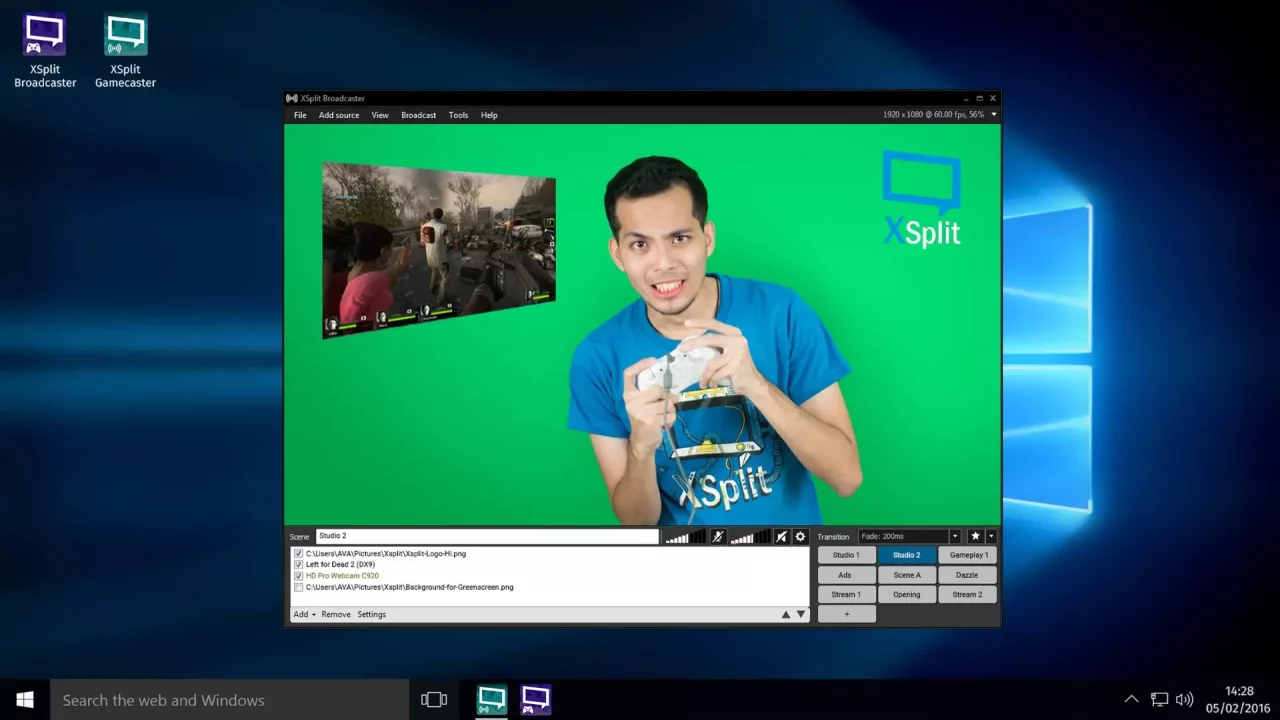
Task: Move a source up with the up arrow
Action: (x=786, y=614)
